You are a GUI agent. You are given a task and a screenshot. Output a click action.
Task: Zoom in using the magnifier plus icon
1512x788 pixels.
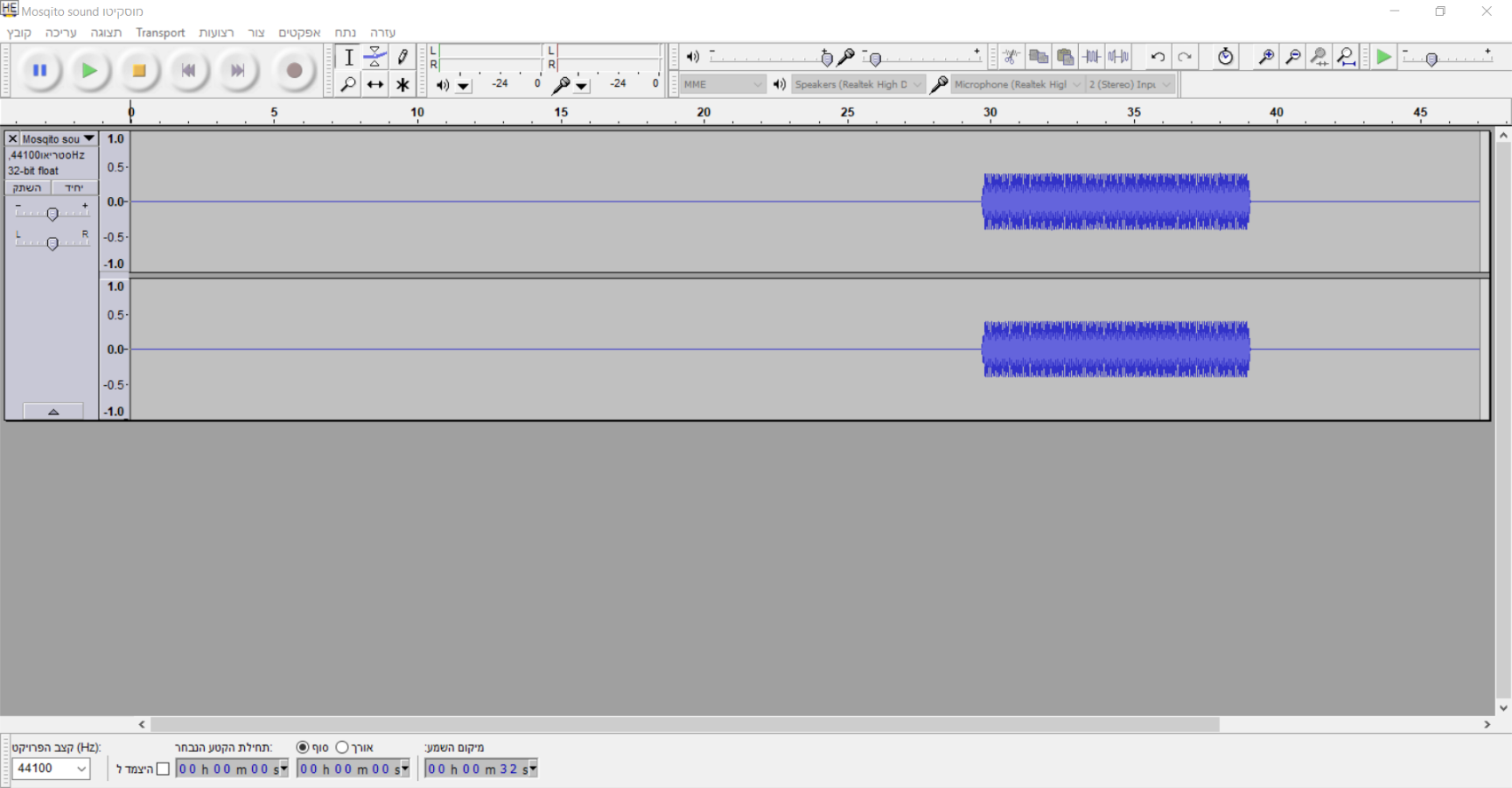click(x=1266, y=57)
